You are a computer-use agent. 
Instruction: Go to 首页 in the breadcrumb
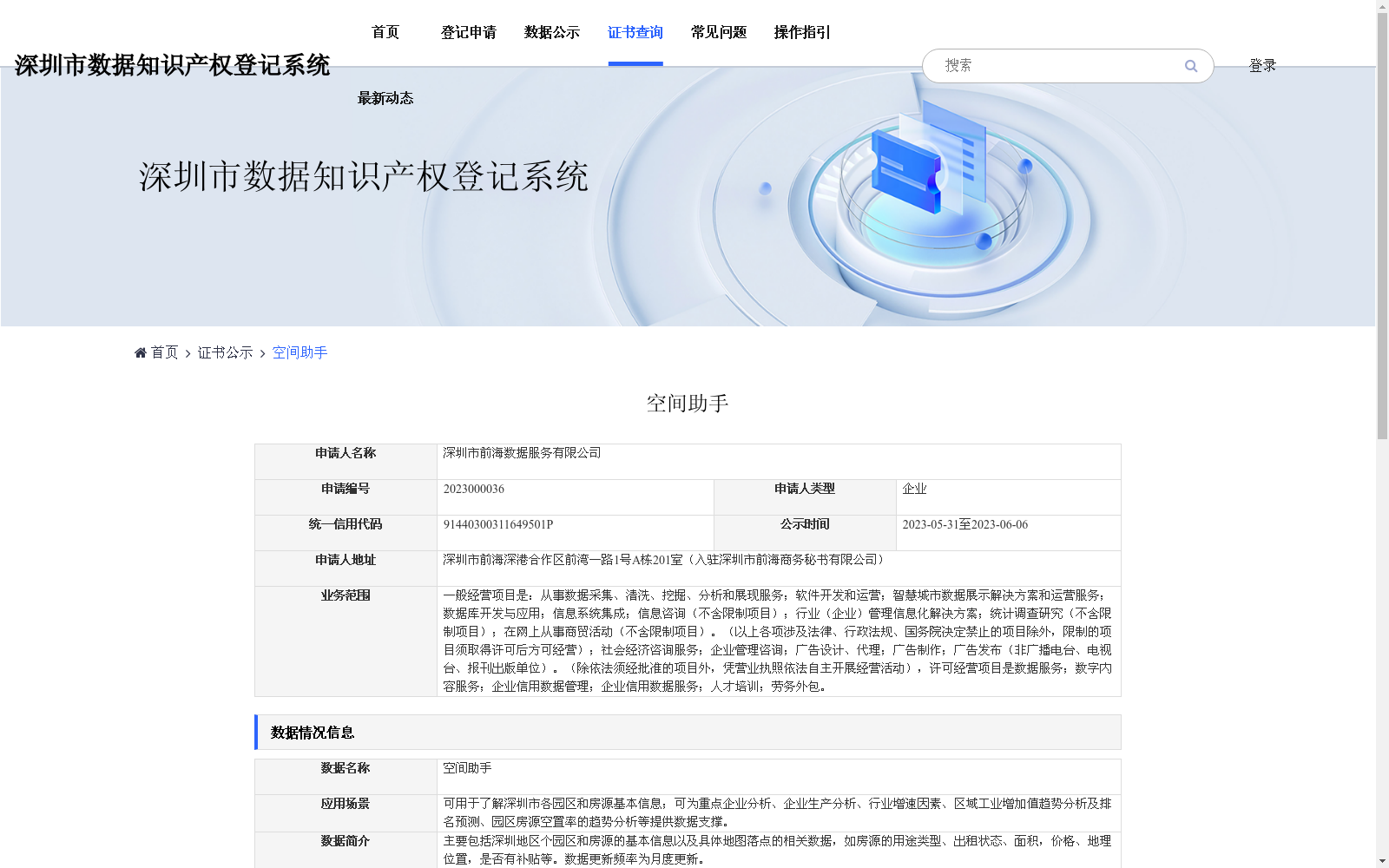tap(164, 352)
